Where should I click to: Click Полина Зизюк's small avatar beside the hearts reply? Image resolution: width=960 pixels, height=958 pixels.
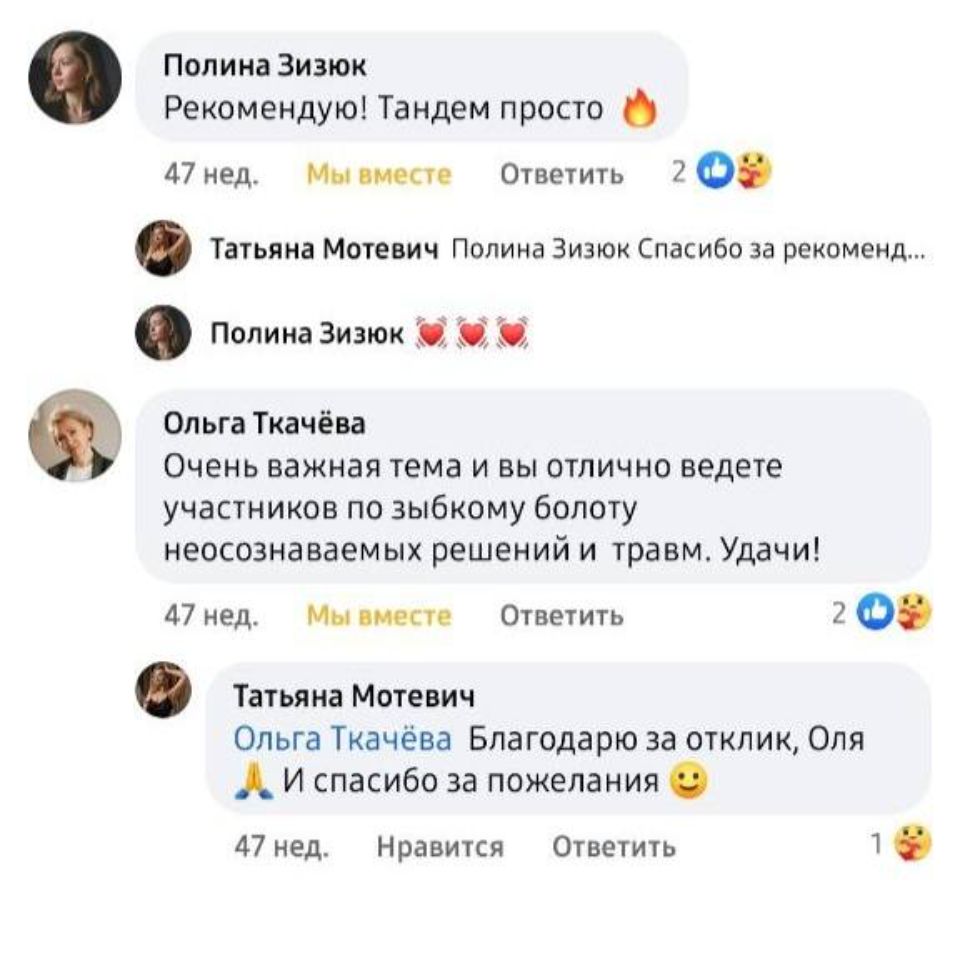pos(162,333)
